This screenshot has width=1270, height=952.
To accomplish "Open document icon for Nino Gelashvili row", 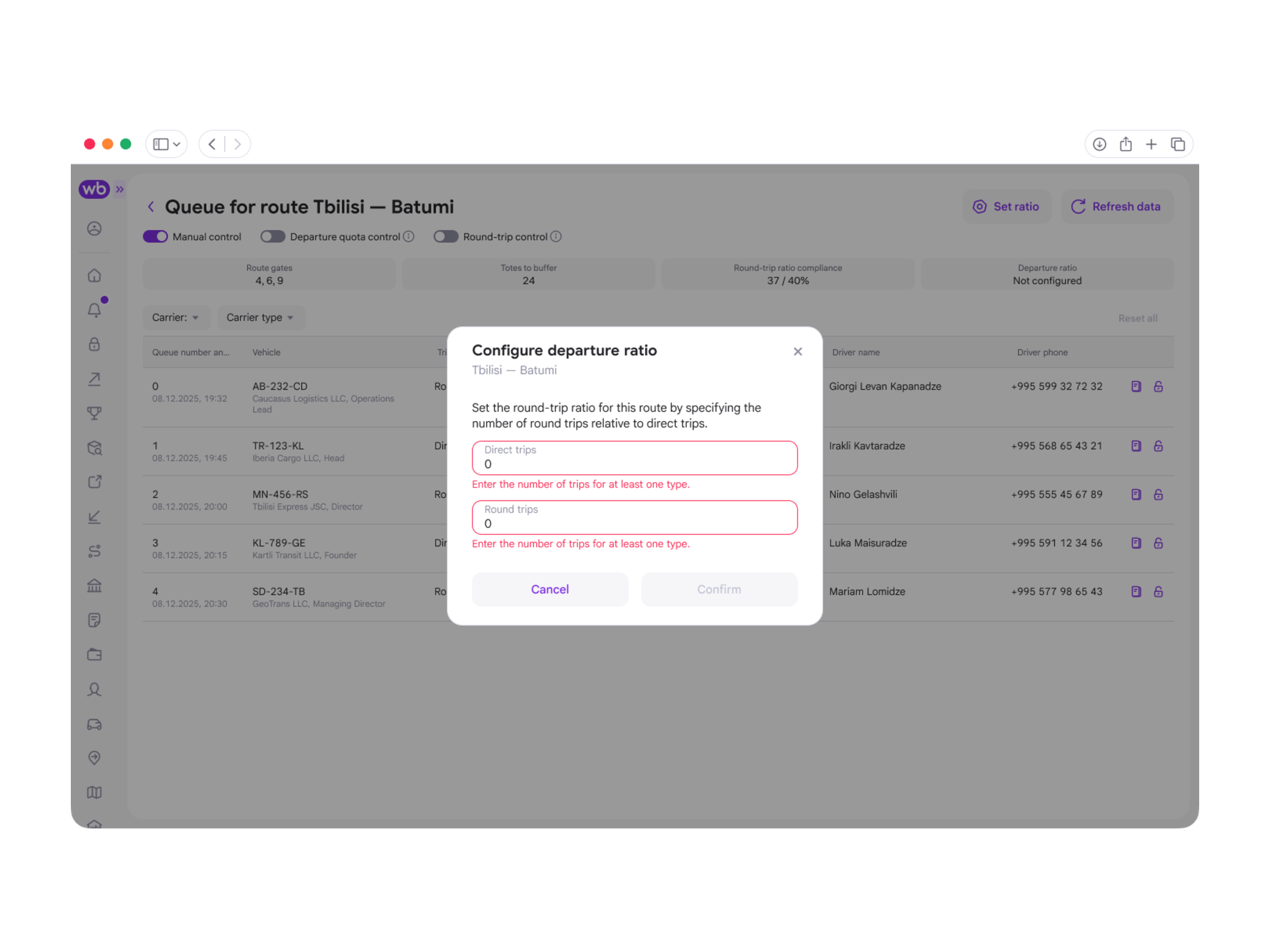I will pyautogui.click(x=1136, y=494).
